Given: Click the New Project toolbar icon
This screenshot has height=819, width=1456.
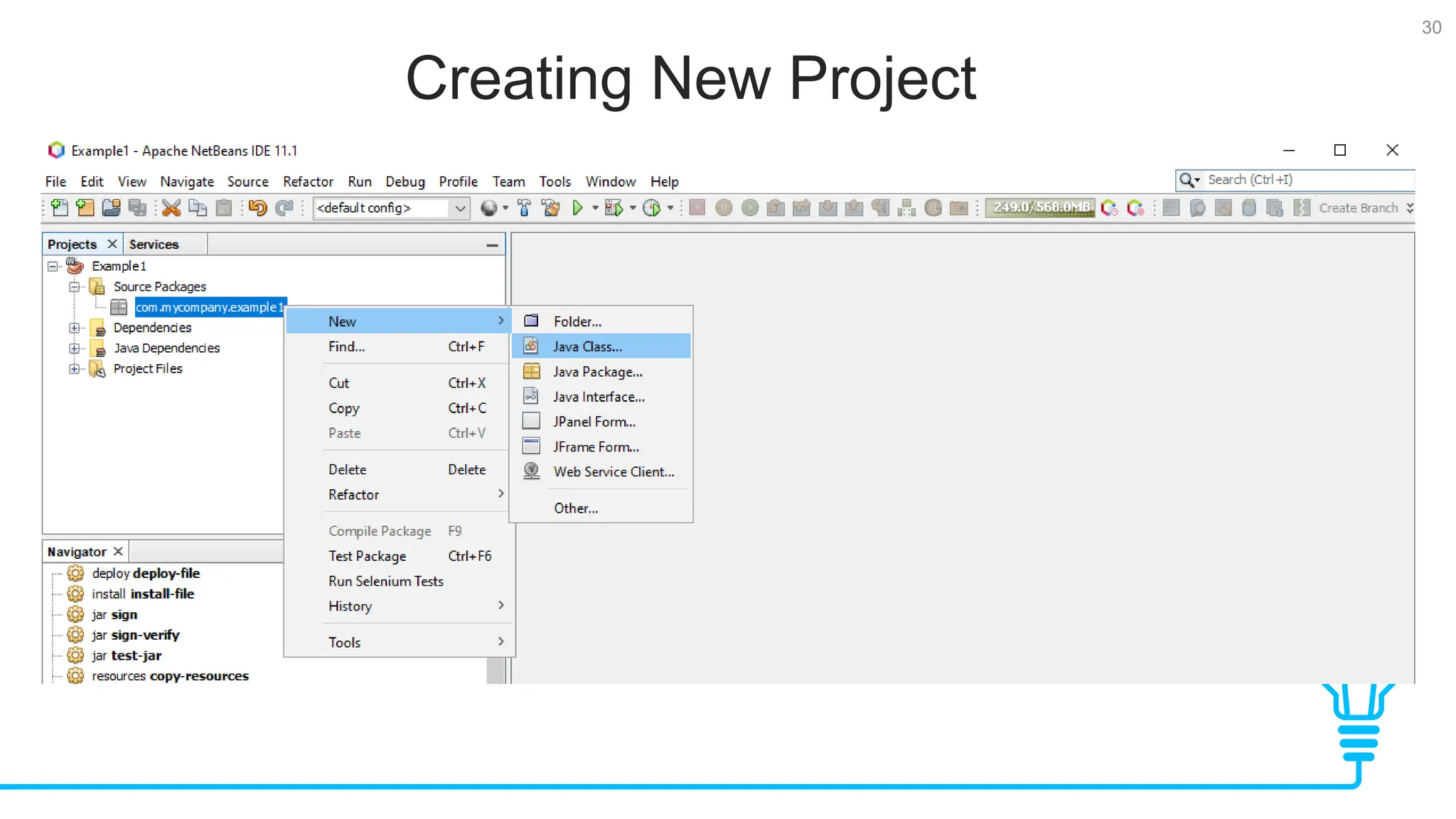Looking at the screenshot, I should click(x=85, y=208).
